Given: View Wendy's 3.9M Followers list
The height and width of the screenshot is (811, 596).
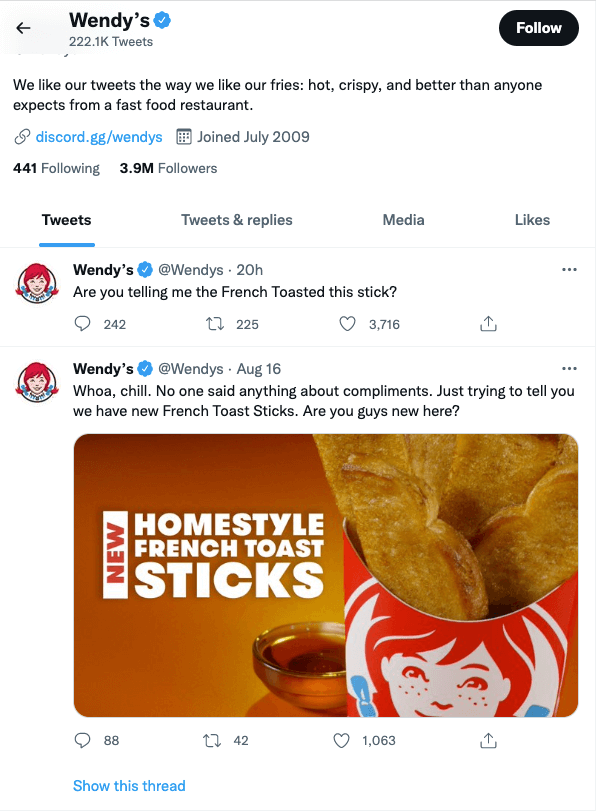Looking at the screenshot, I should (168, 168).
